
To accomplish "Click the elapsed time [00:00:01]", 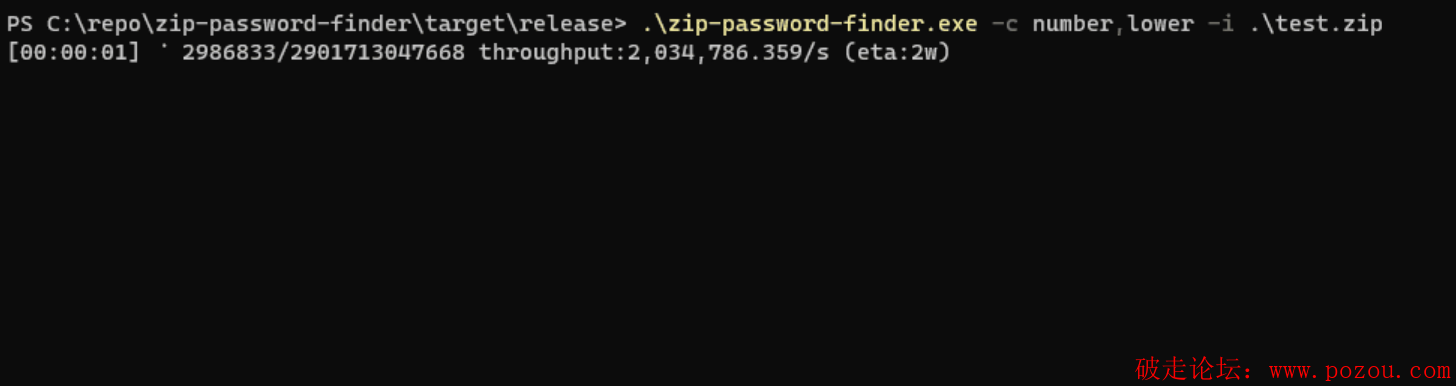I will click(x=74, y=51).
